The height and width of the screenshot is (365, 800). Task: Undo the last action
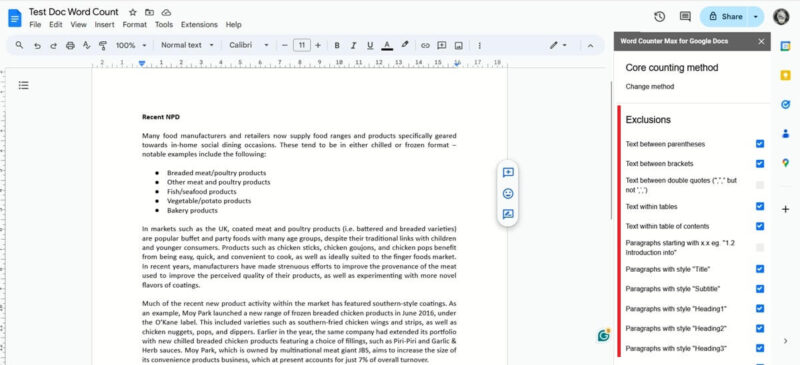37,45
